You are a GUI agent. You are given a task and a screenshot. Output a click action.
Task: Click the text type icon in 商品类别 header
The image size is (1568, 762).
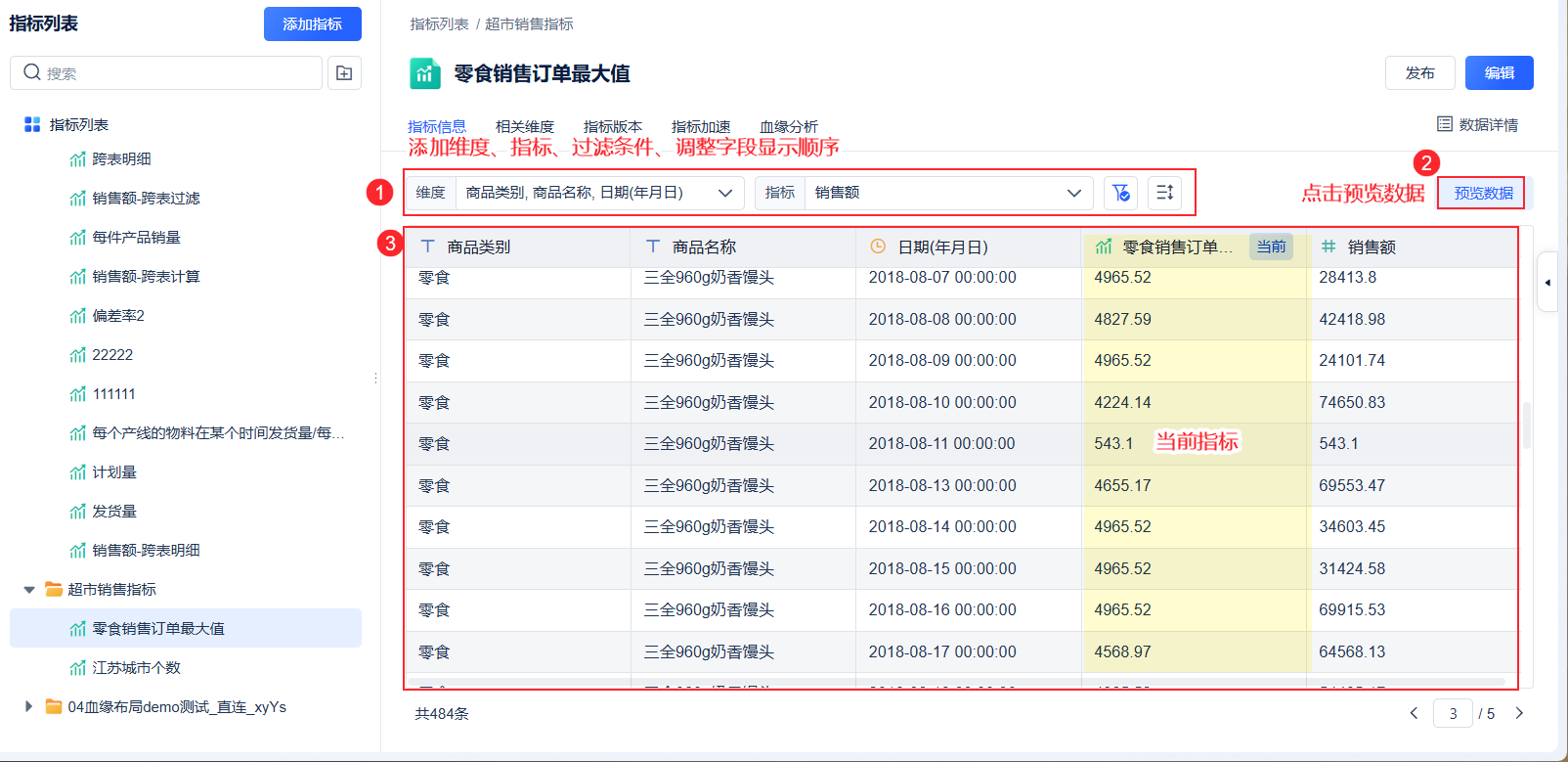tap(427, 247)
